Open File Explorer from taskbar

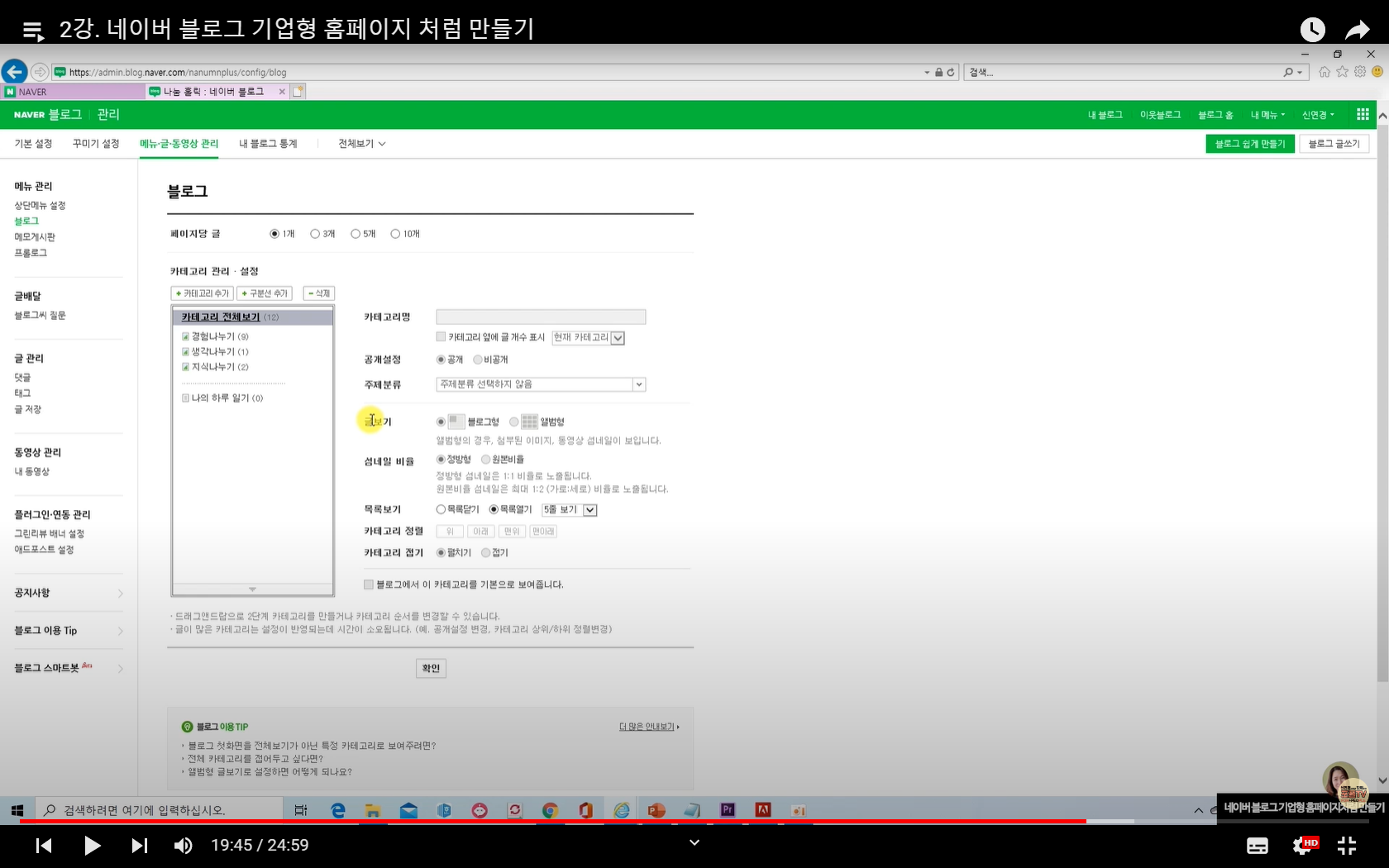point(373,810)
